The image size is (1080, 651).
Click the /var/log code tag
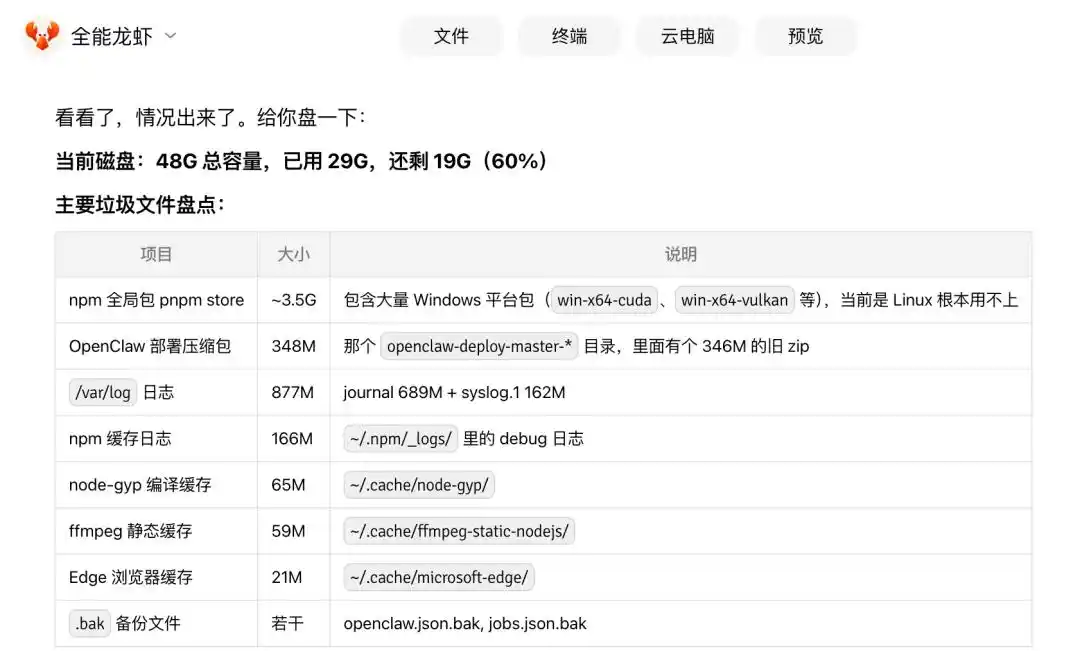pos(103,393)
